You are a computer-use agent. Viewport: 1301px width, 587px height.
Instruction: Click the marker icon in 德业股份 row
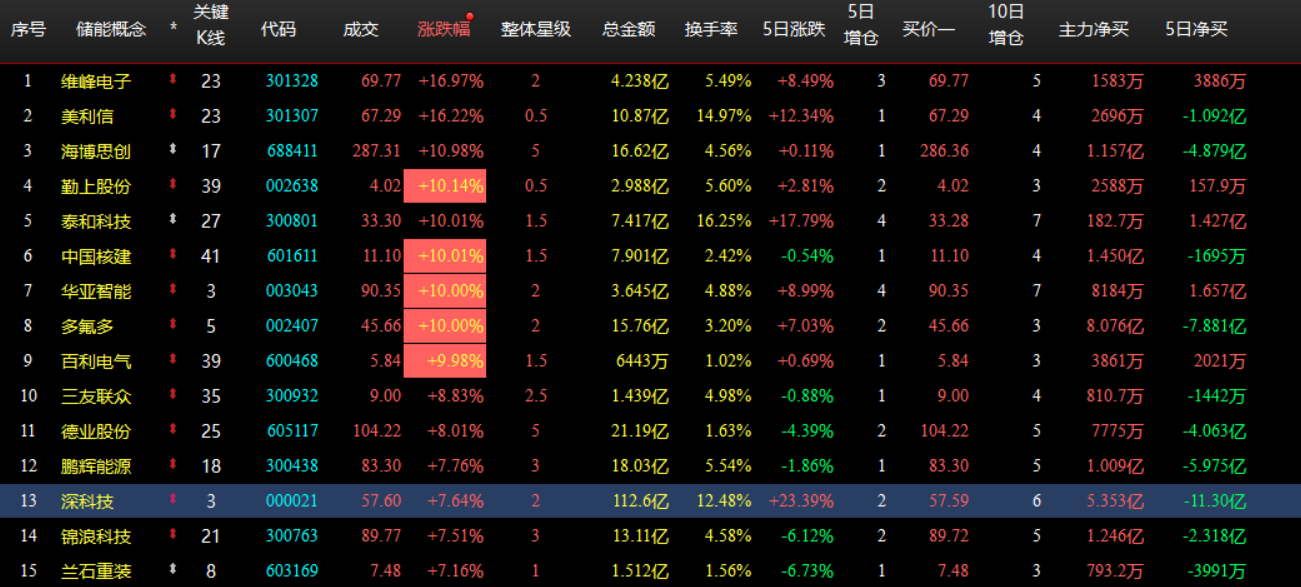pyautogui.click(x=172, y=429)
